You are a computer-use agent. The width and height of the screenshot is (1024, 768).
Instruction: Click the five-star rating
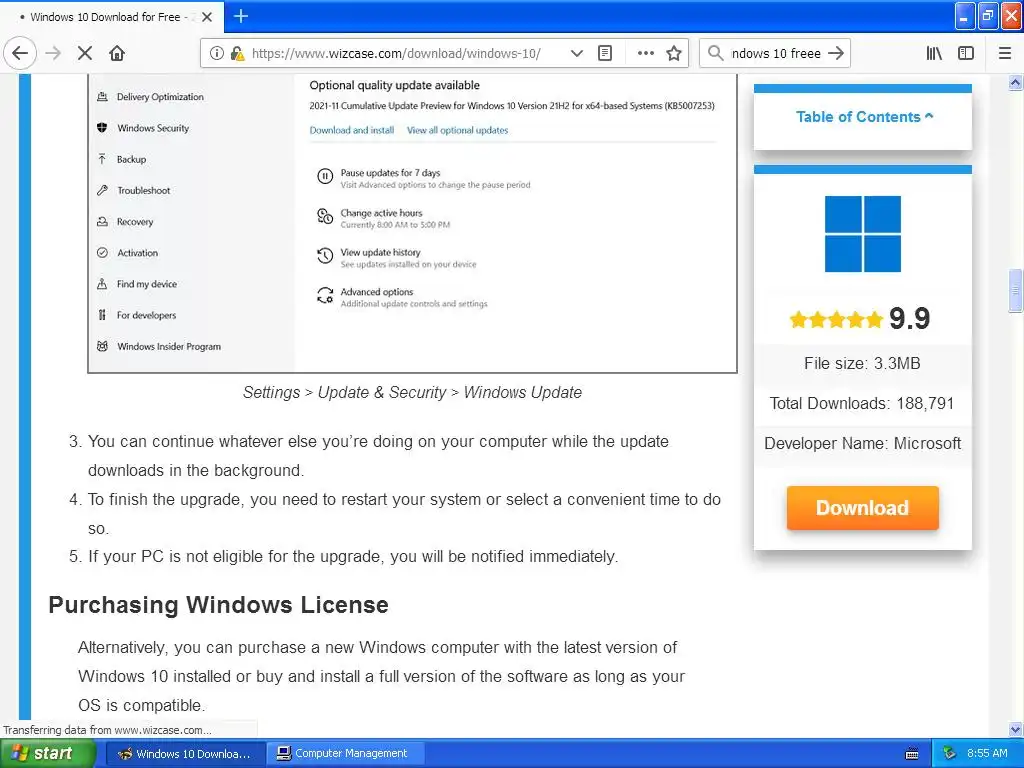pos(836,319)
